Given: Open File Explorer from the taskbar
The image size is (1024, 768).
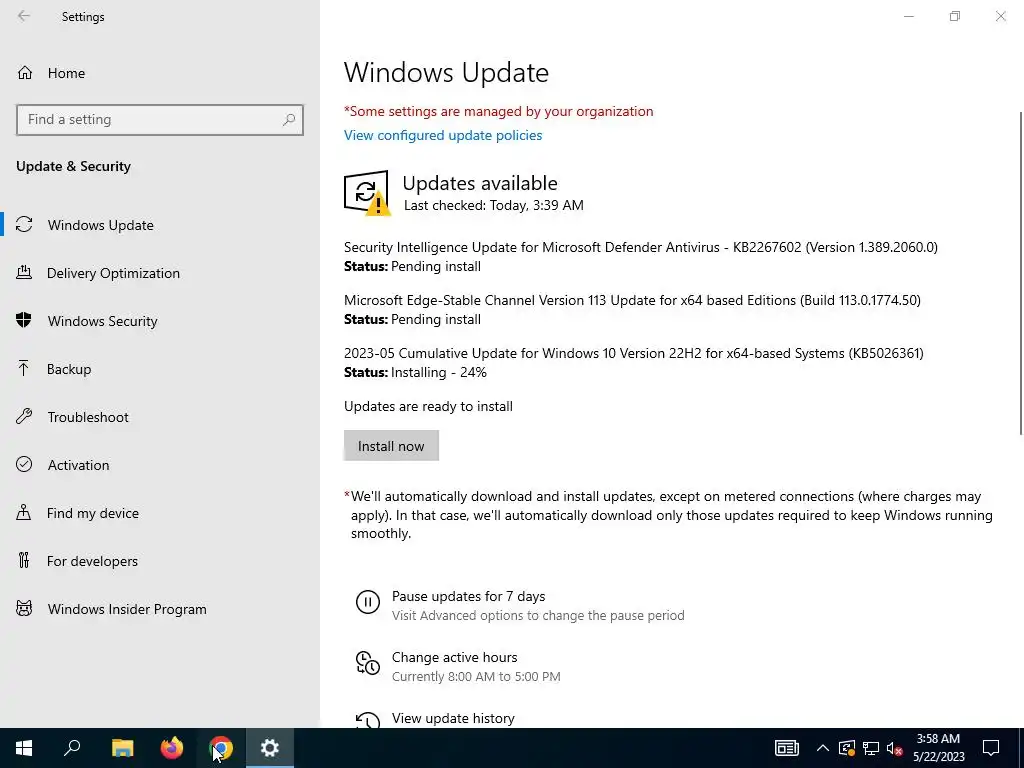Looking at the screenshot, I should [x=122, y=748].
